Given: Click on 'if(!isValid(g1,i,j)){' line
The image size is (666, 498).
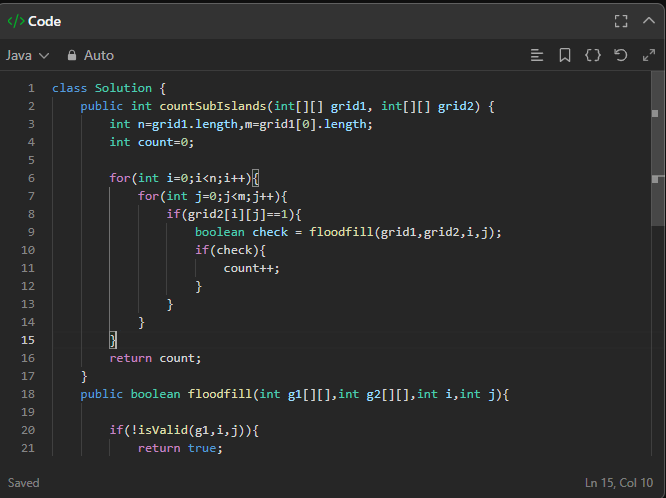Looking at the screenshot, I should [x=184, y=430].
